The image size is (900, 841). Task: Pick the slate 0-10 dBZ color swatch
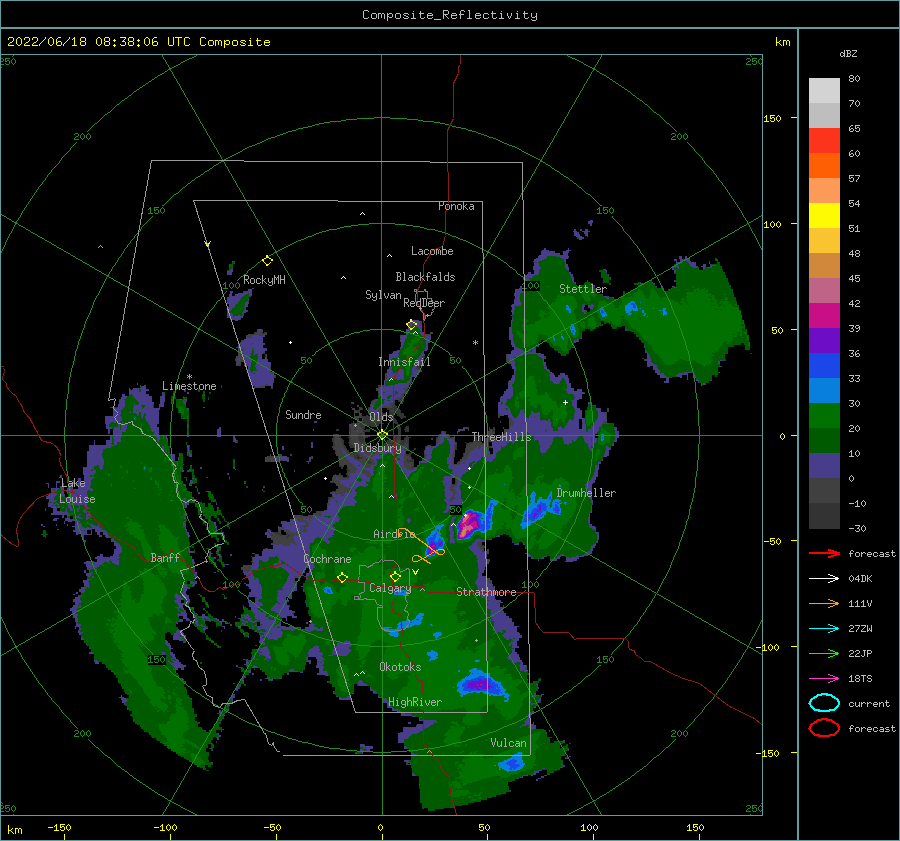click(824, 466)
